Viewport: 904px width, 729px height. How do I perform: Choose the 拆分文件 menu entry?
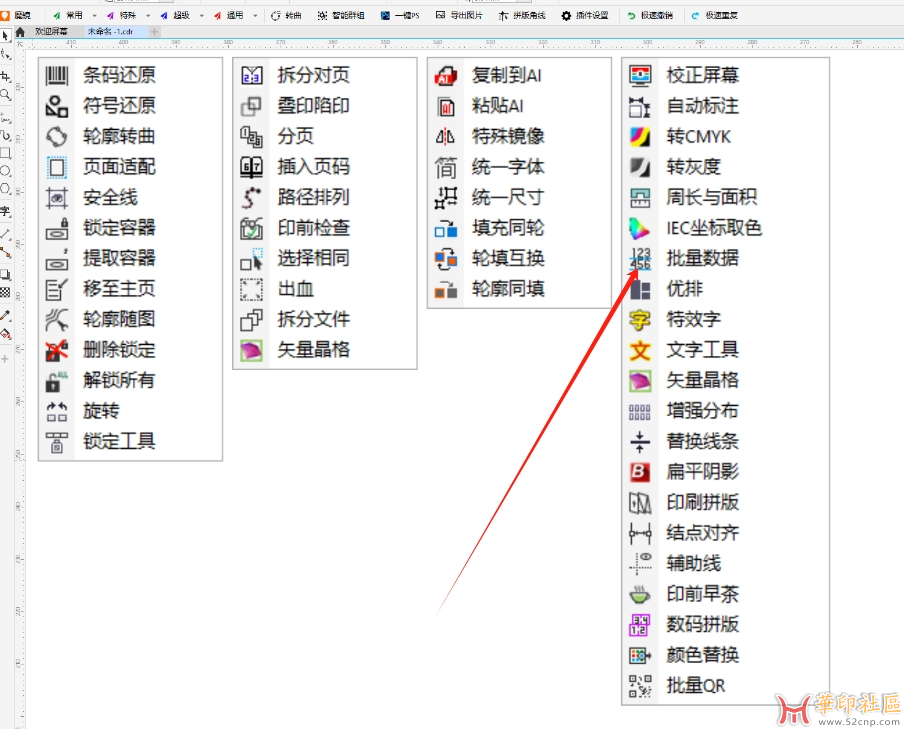[x=325, y=320]
